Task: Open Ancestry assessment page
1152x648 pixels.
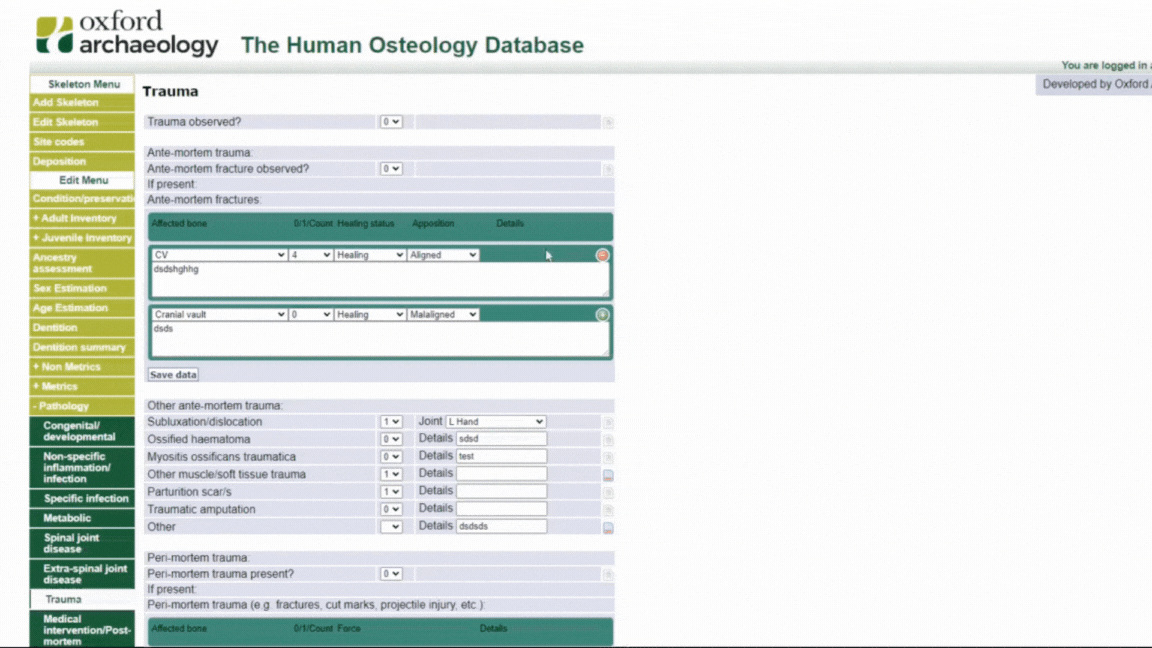Action: tap(82, 263)
